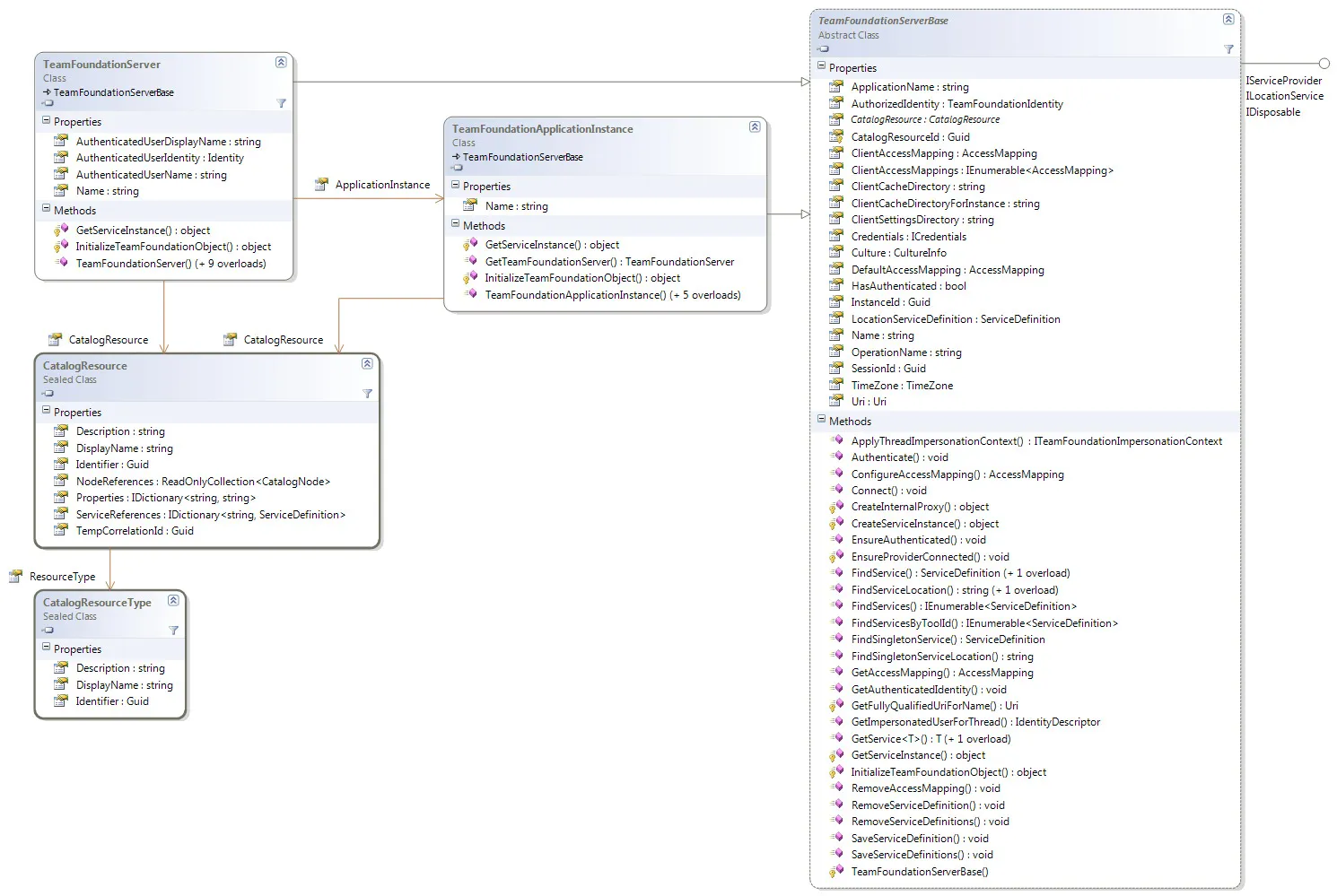Click property icon beside HasAuthenticated

point(836,285)
